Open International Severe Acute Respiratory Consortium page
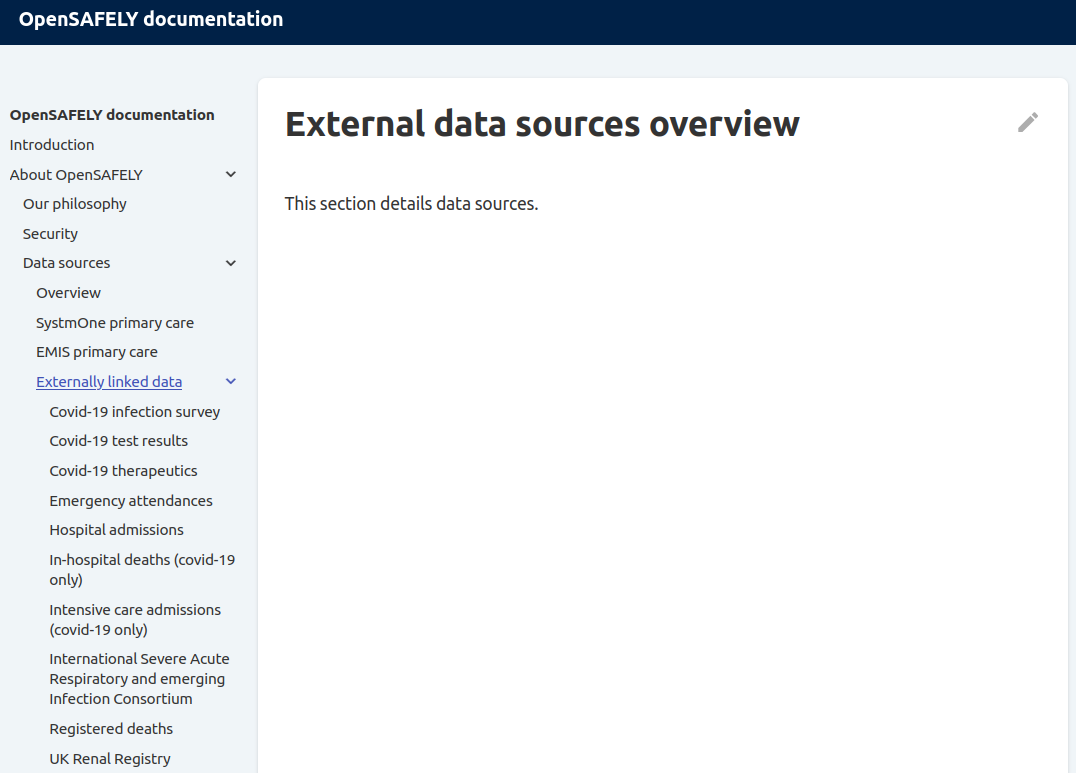 click(x=139, y=679)
